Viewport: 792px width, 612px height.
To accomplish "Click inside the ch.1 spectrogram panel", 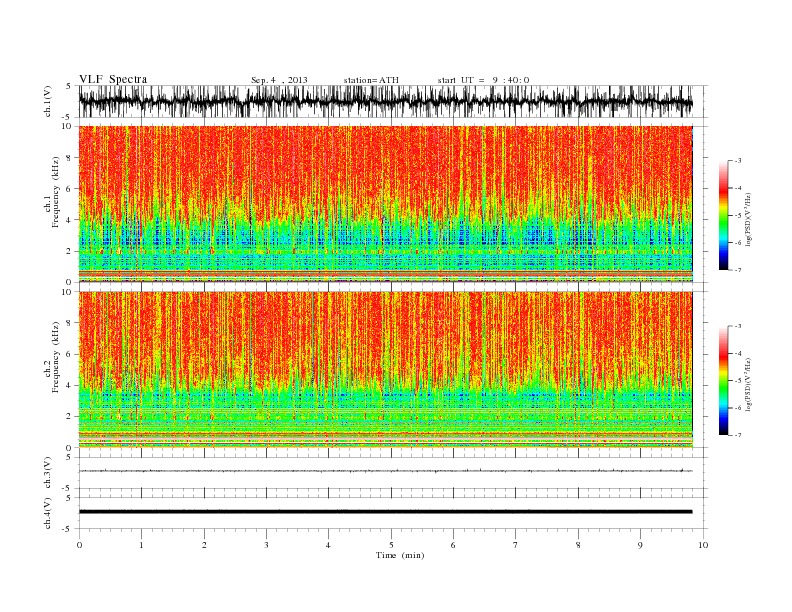I will coord(385,204).
